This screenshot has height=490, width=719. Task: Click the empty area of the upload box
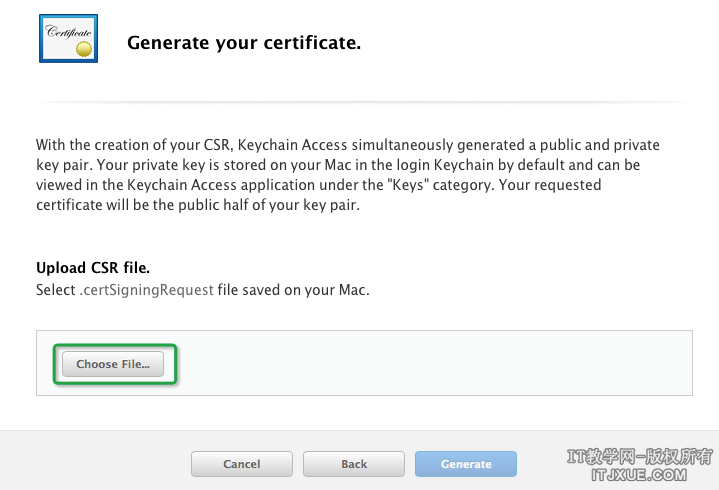click(x=430, y=364)
